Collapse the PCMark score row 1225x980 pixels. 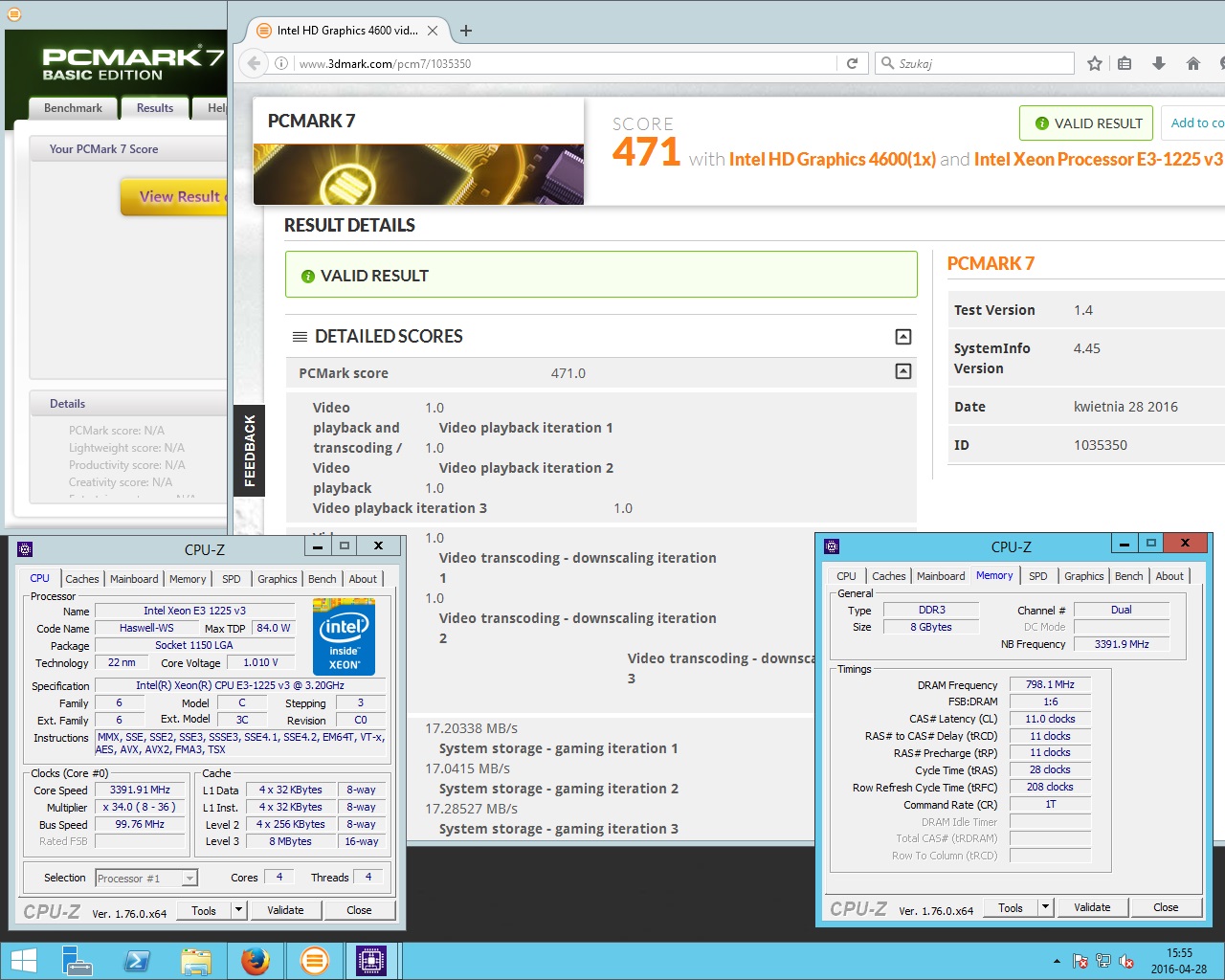[903, 371]
